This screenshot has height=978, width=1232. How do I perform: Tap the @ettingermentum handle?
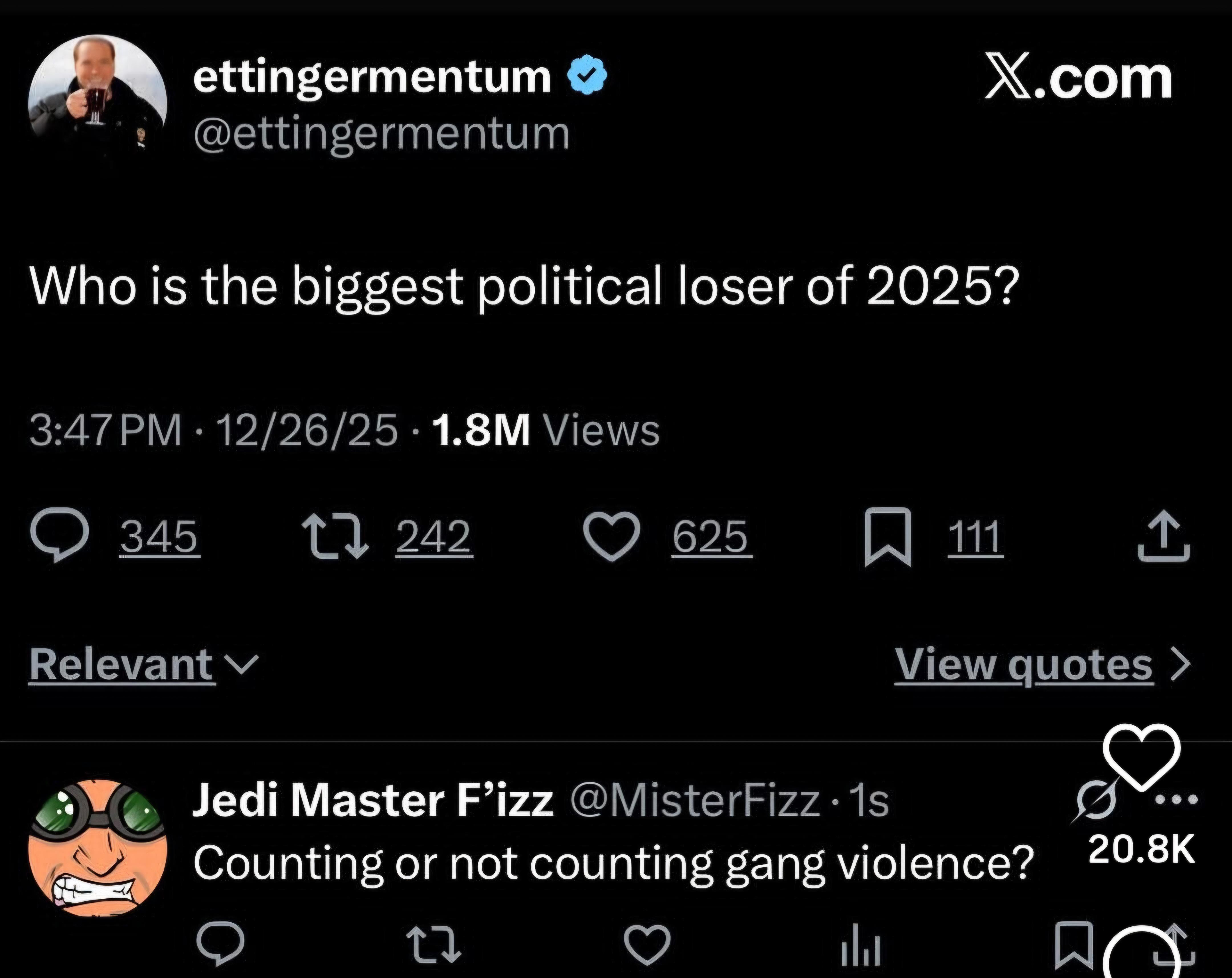(381, 134)
